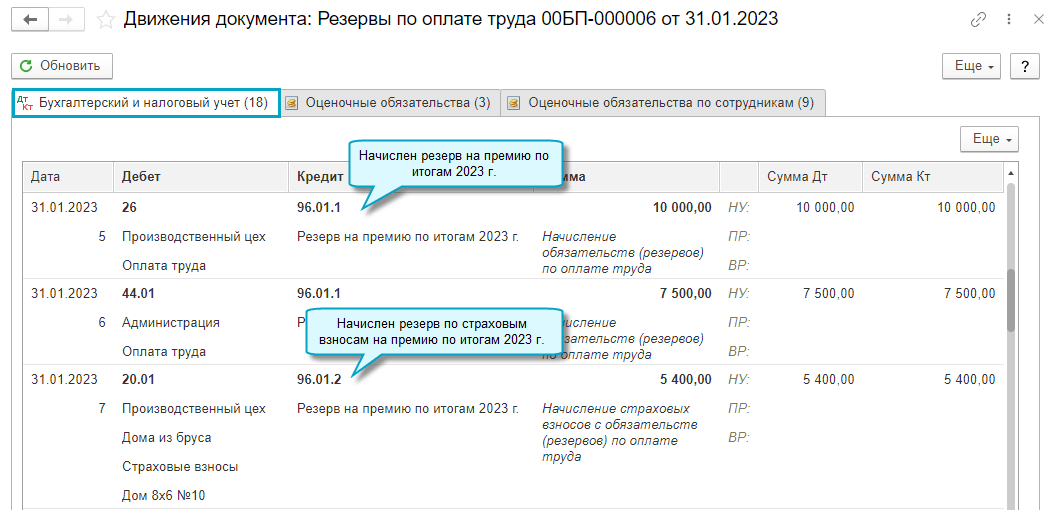Screen dimensions: 1046x510
Task: Click Дом 8х6 №10 analytics entry
Action: [165, 496]
